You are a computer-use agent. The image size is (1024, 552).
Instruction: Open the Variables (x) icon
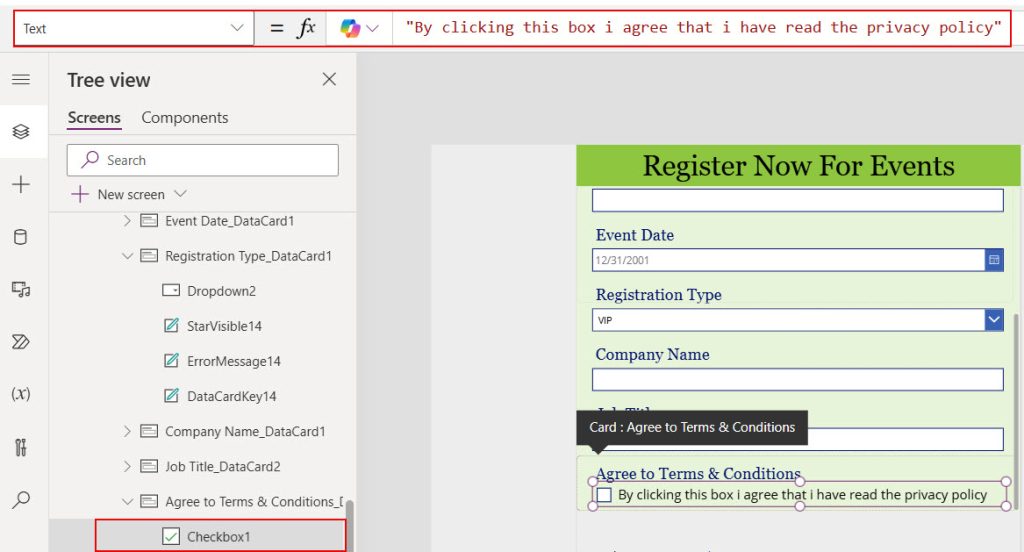pyautogui.click(x=21, y=394)
